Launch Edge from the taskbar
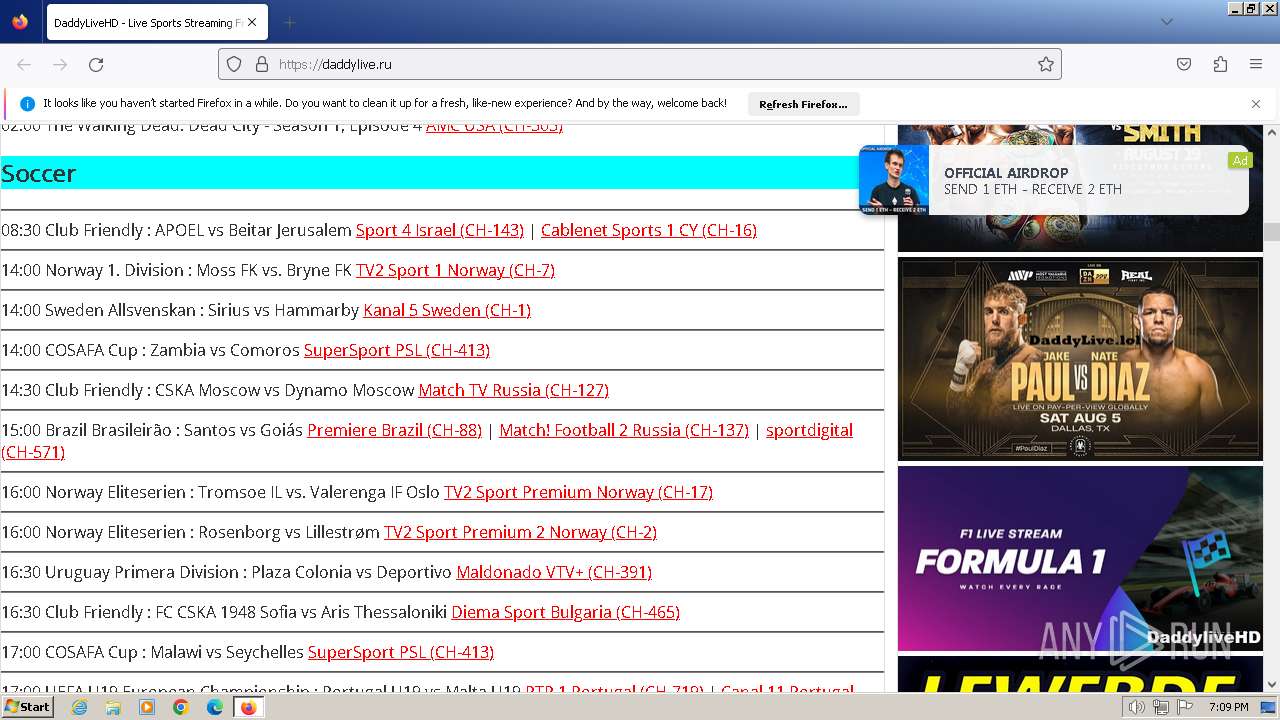Viewport: 1280px width, 720px height. (x=215, y=707)
